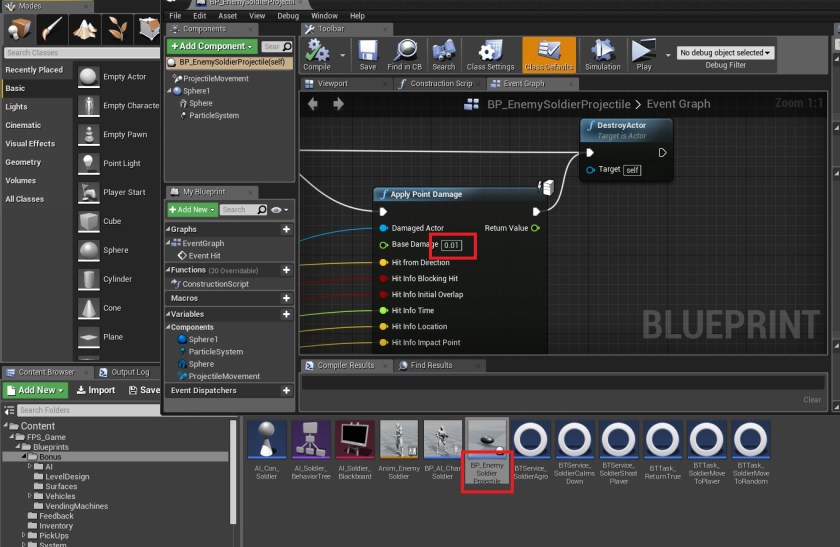Open the Asset menu
840x547 pixels.
(x=227, y=16)
